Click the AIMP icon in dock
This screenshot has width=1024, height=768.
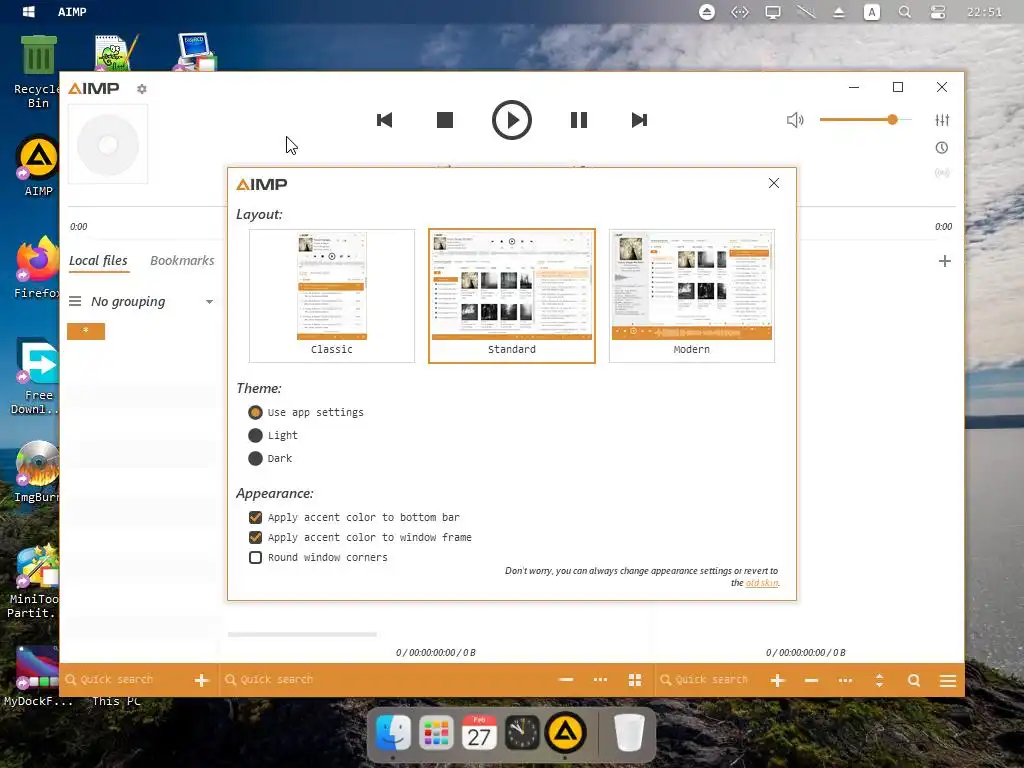(x=565, y=733)
